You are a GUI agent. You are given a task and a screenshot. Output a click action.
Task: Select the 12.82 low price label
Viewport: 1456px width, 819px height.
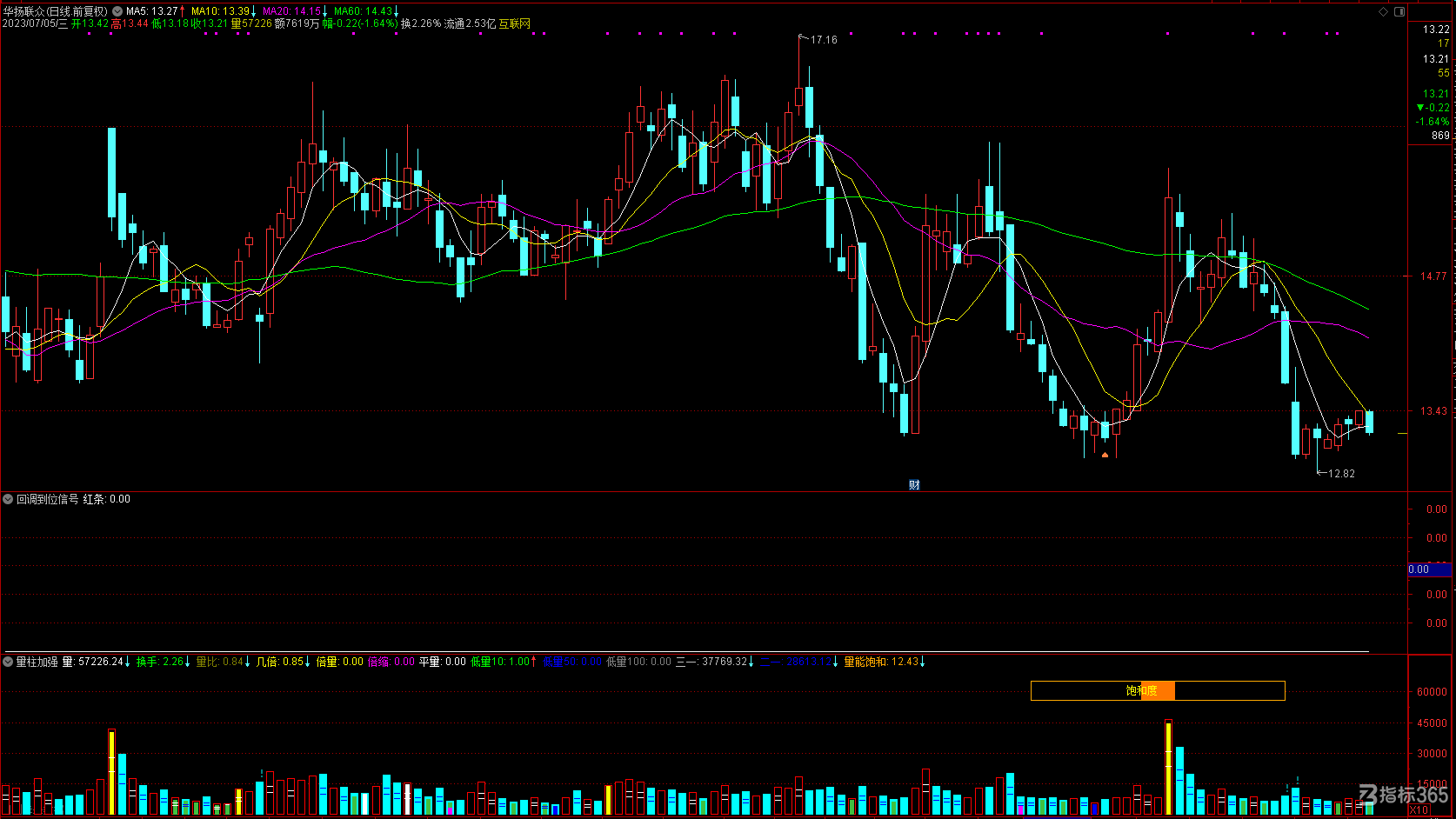(1341, 474)
